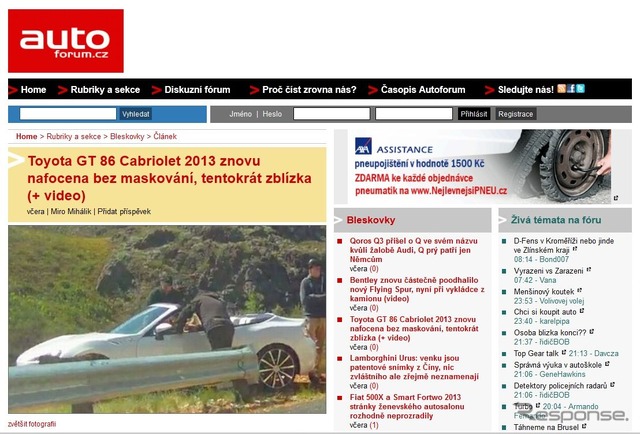Go to Home in the black menu bar

click(x=33, y=89)
